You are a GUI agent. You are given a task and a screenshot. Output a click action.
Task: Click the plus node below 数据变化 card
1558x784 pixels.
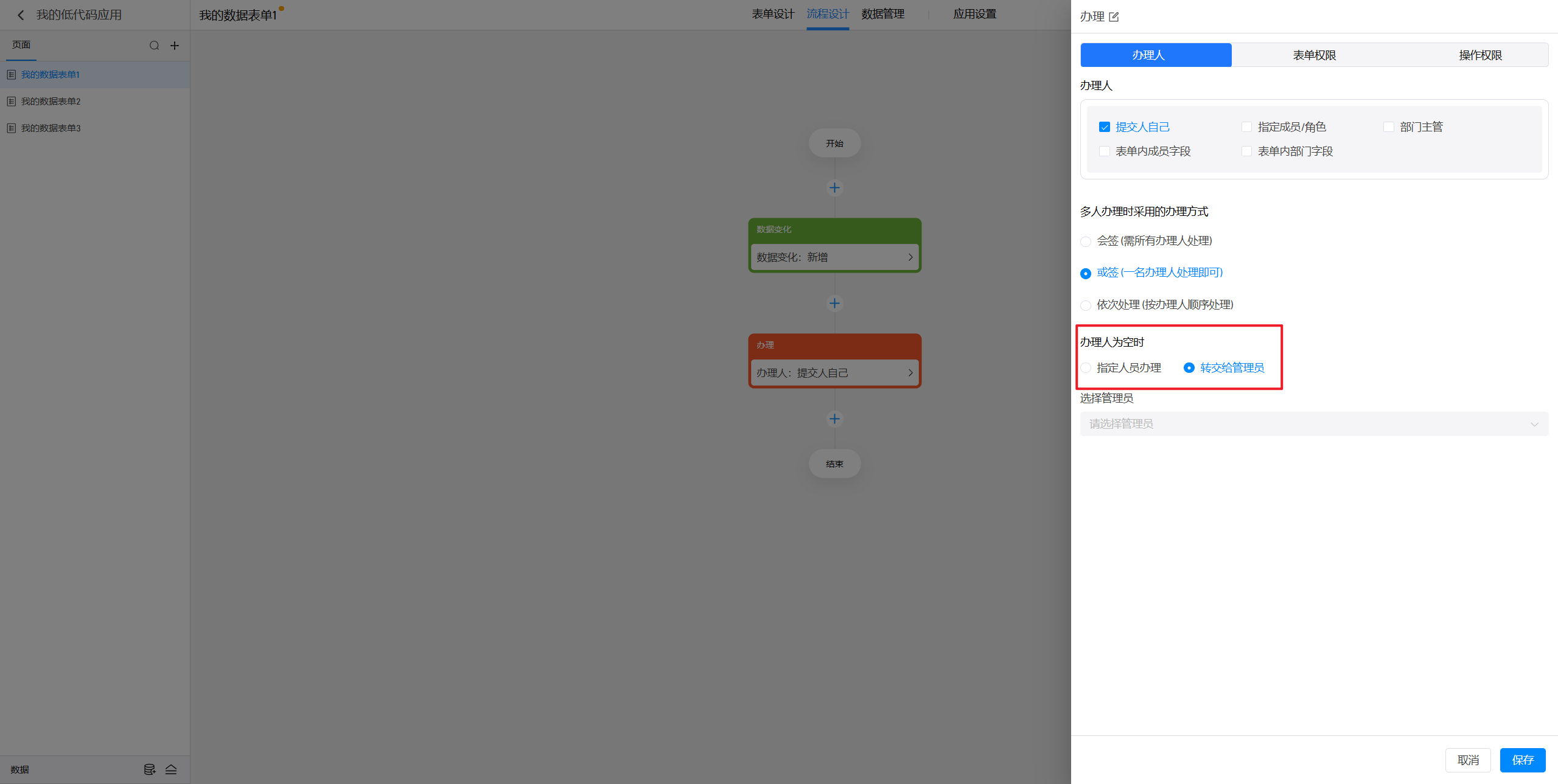pyautogui.click(x=834, y=304)
